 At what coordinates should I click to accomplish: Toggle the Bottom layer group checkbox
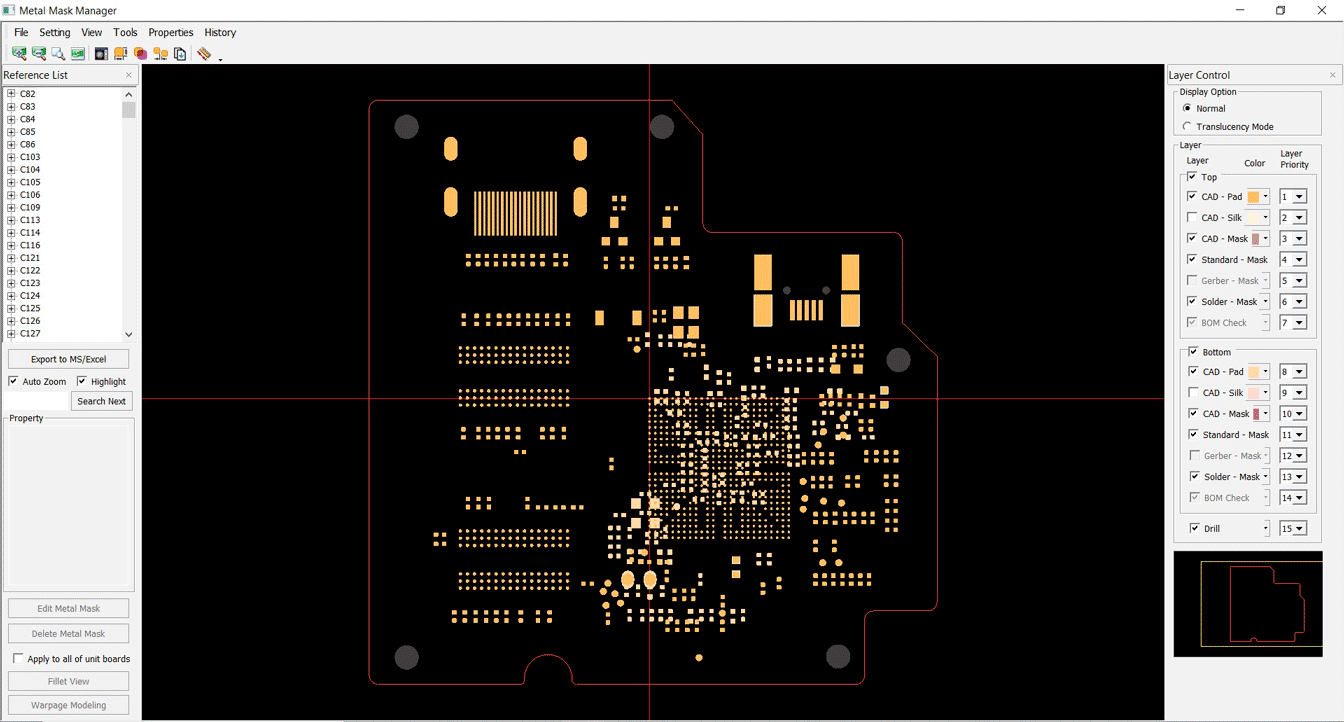(x=1193, y=352)
